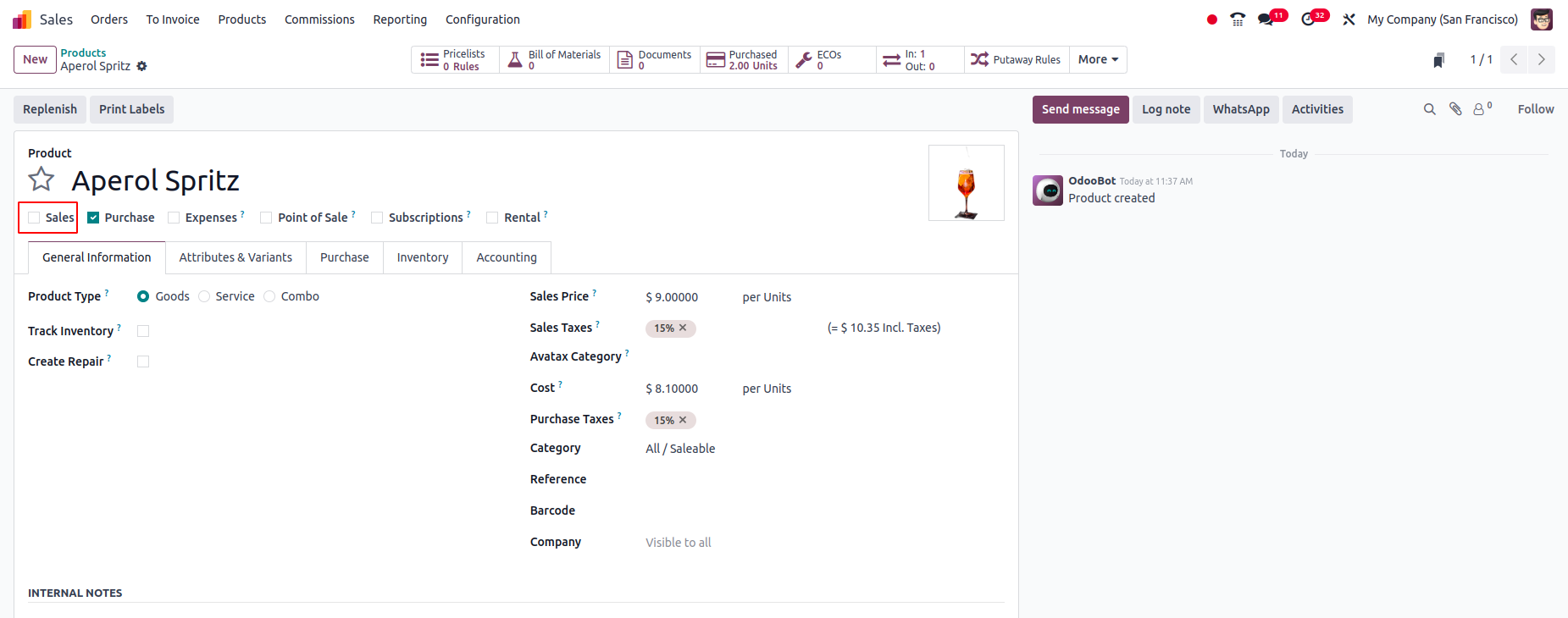Open the Documents stat button
1568x618 pixels.
coord(655,60)
